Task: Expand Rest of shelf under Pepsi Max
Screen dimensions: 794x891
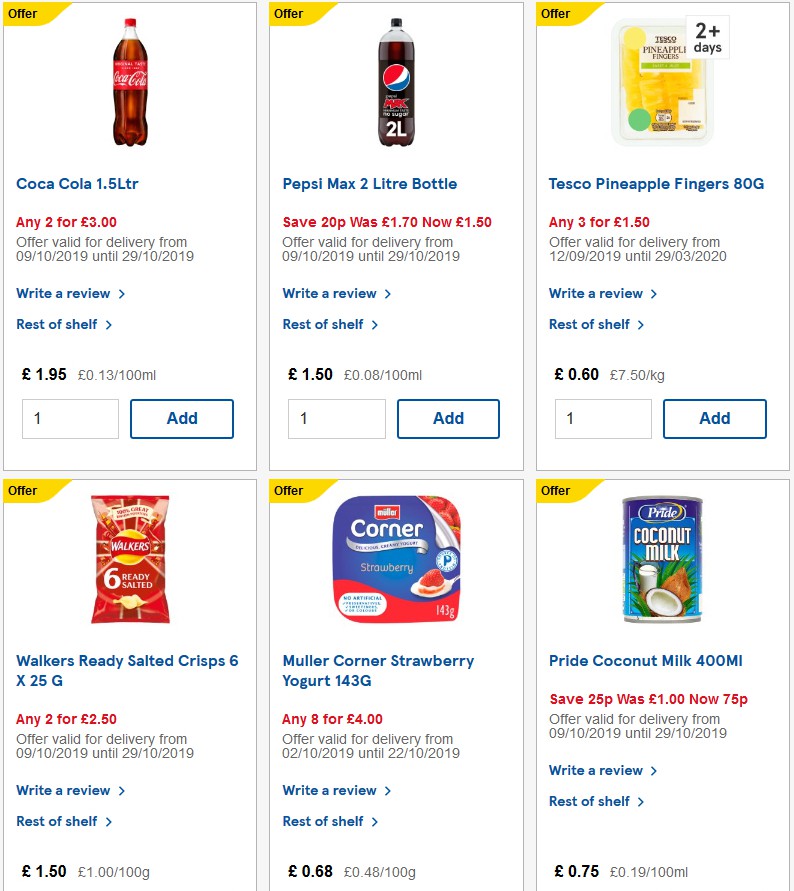Action: pyautogui.click(x=325, y=324)
